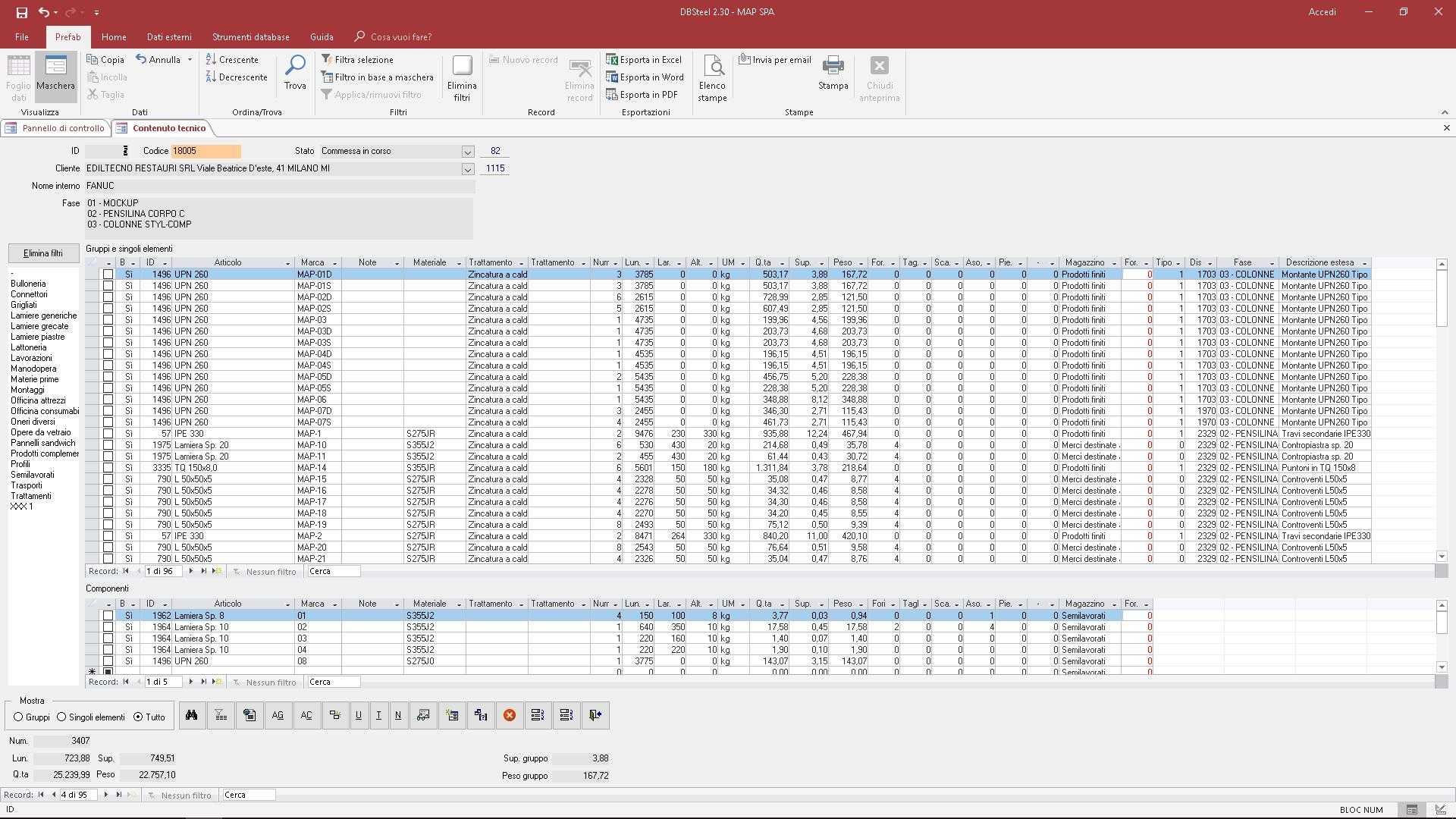The width and height of the screenshot is (1456, 819).
Task: Click the U underlined button
Action: click(x=359, y=715)
